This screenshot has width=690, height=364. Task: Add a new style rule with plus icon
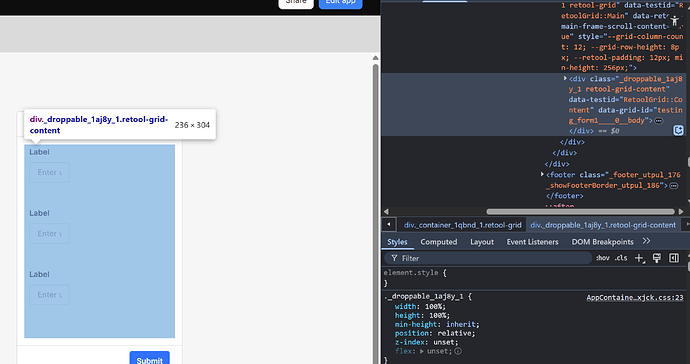pyautogui.click(x=639, y=258)
